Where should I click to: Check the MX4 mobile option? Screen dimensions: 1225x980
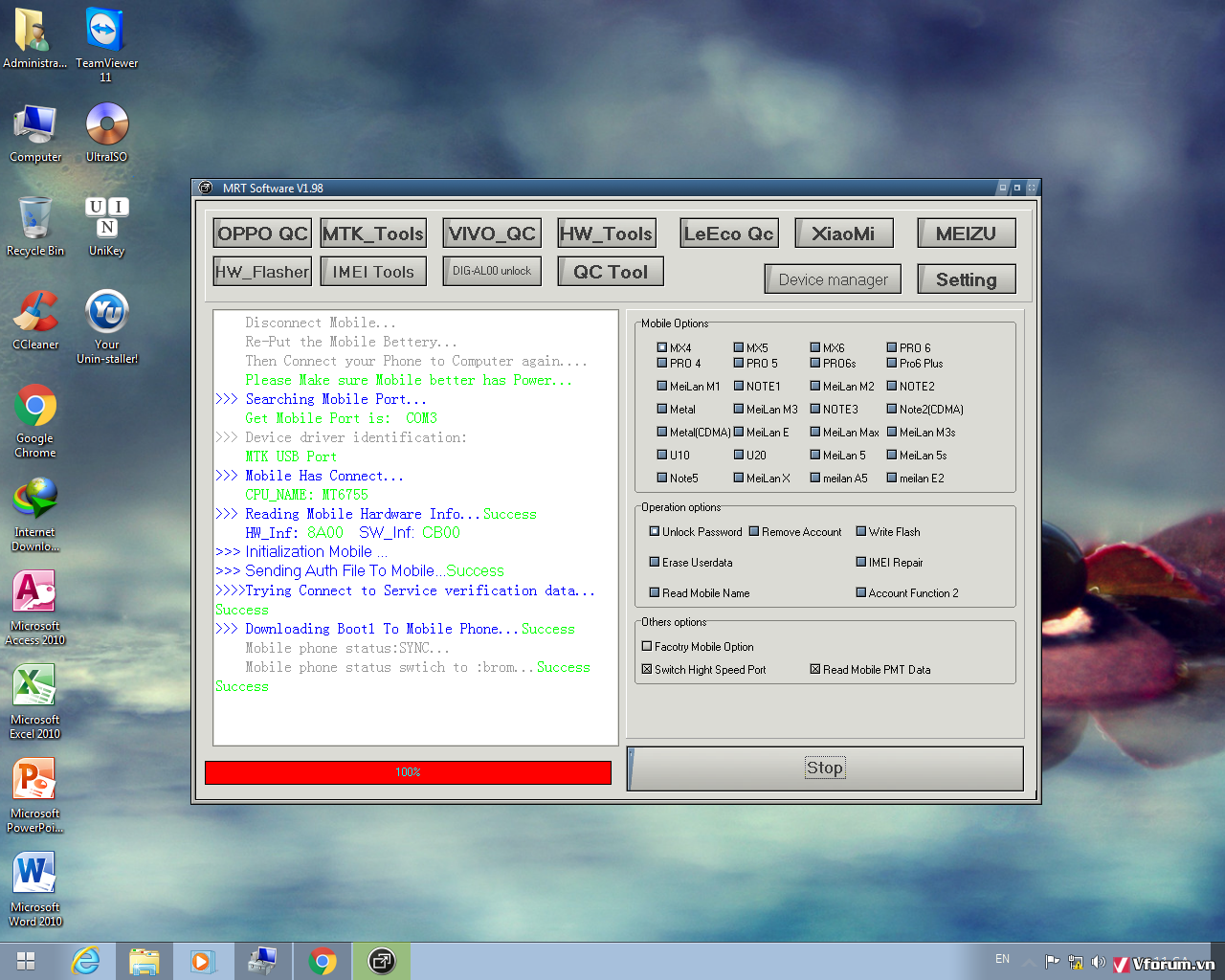point(662,347)
